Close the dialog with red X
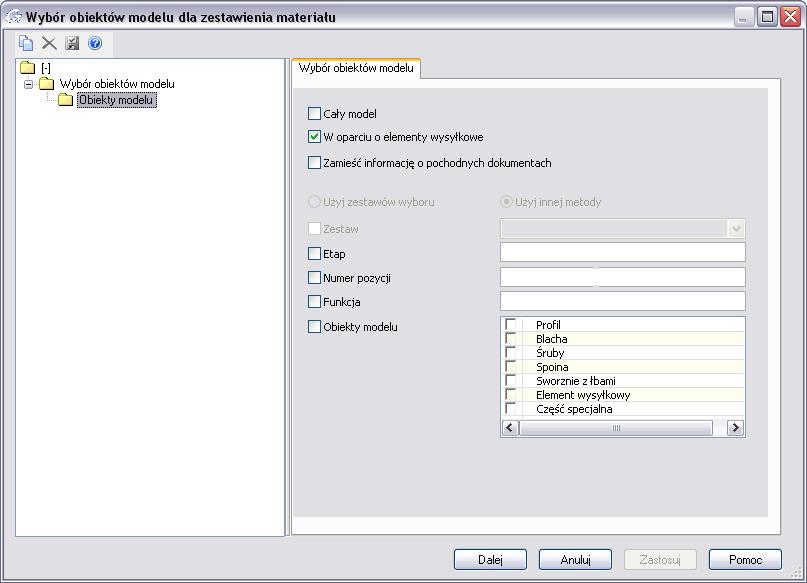 point(791,17)
